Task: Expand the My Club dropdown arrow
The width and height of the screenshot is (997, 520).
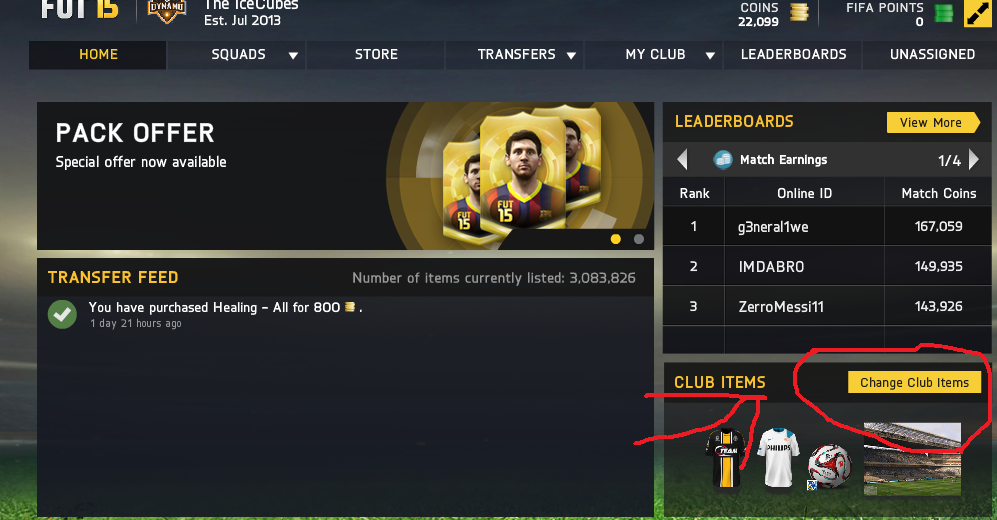Action: 710,55
